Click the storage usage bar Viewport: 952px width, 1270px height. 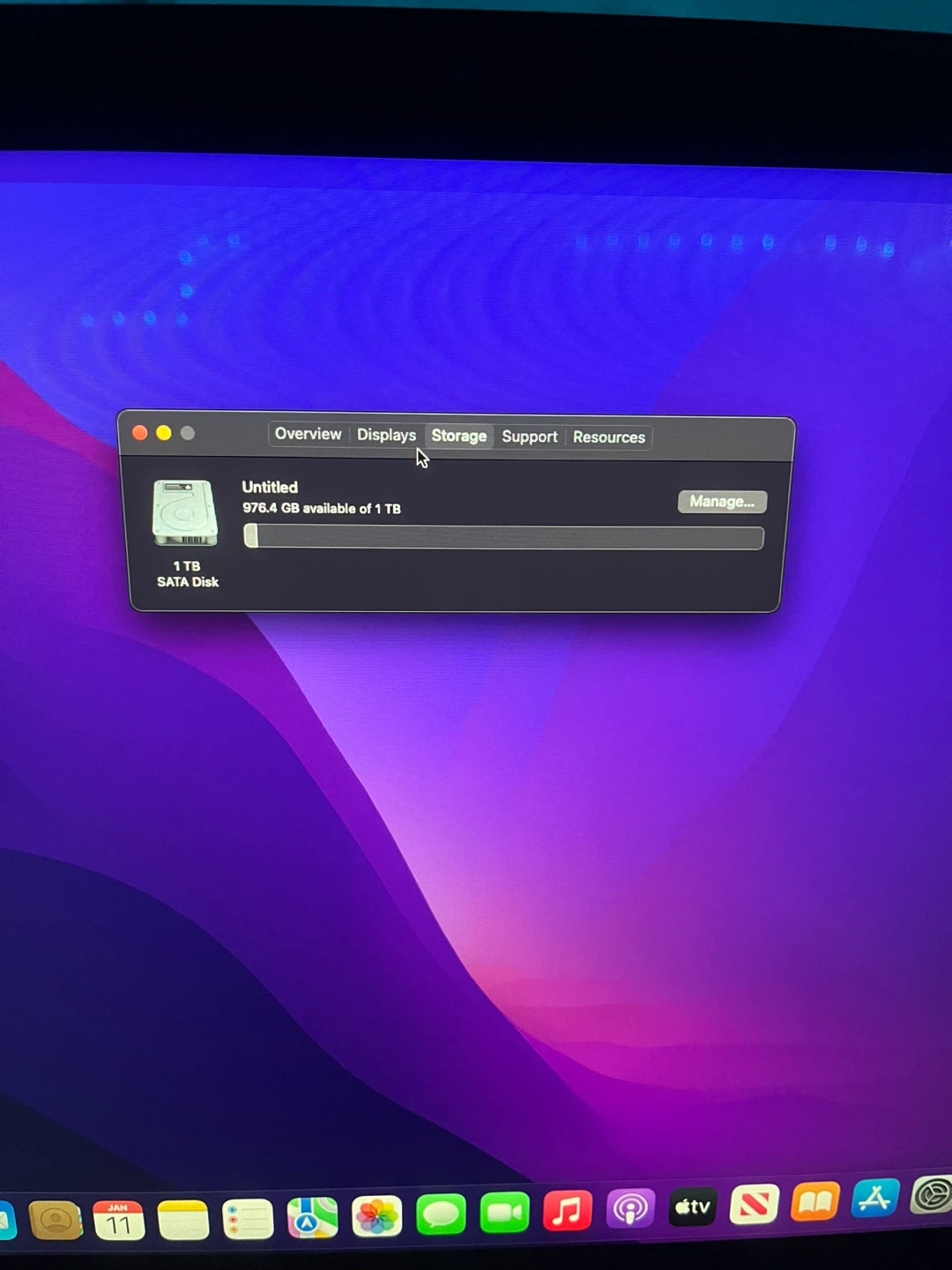[x=503, y=537]
